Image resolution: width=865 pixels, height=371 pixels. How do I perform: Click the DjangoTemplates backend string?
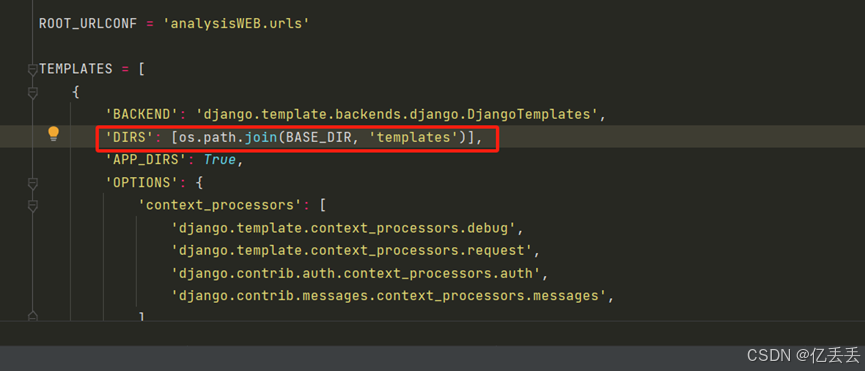pos(397,115)
